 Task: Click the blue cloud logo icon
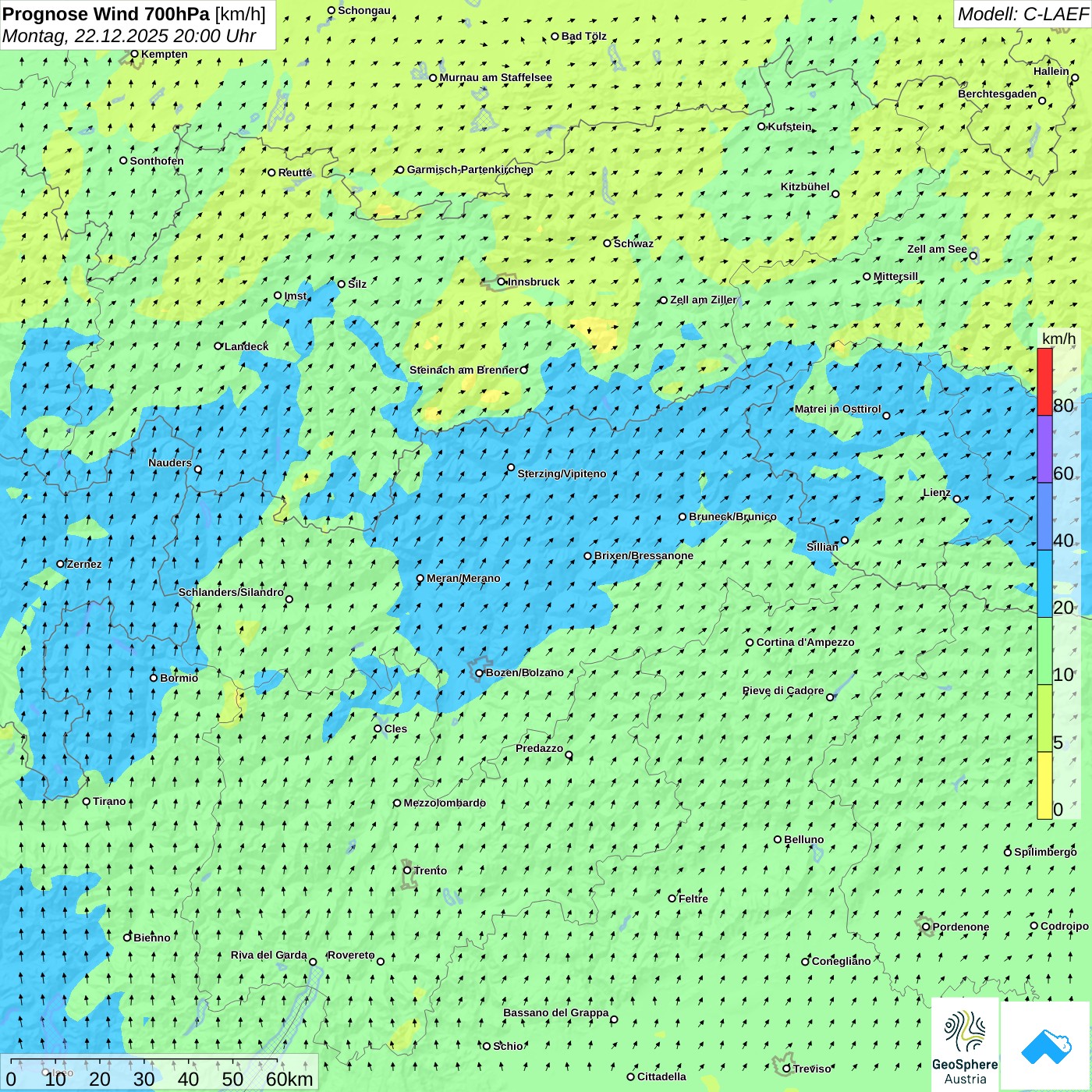tap(1045, 1046)
